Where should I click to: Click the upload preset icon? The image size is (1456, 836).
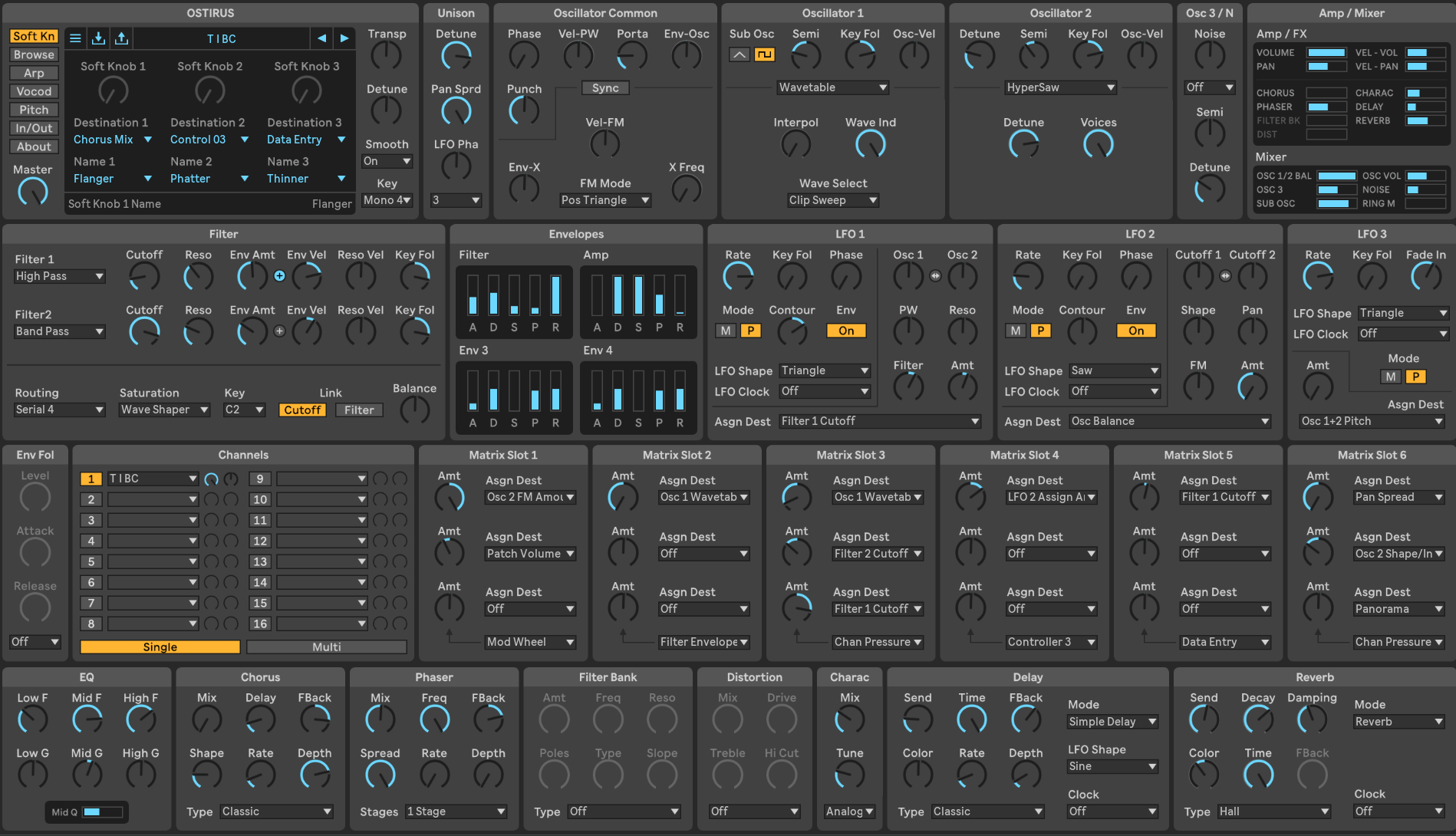[121, 38]
